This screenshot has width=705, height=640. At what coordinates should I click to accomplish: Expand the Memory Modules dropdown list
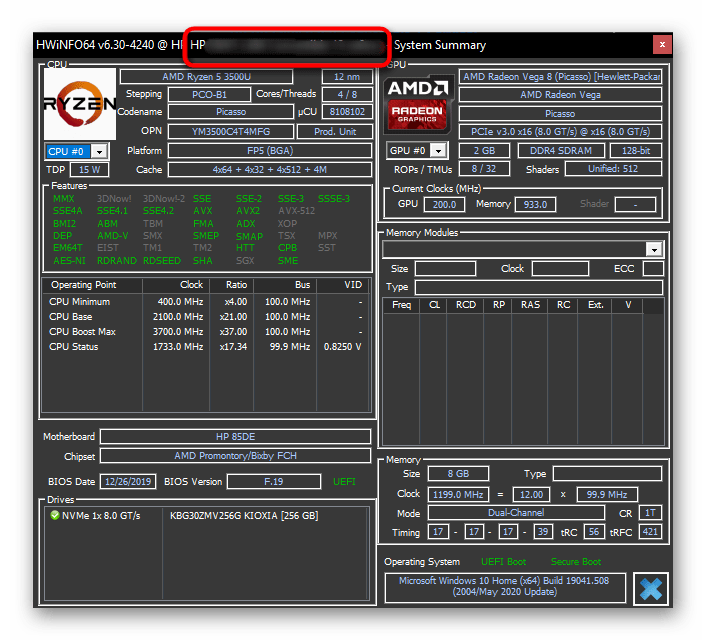(x=654, y=249)
